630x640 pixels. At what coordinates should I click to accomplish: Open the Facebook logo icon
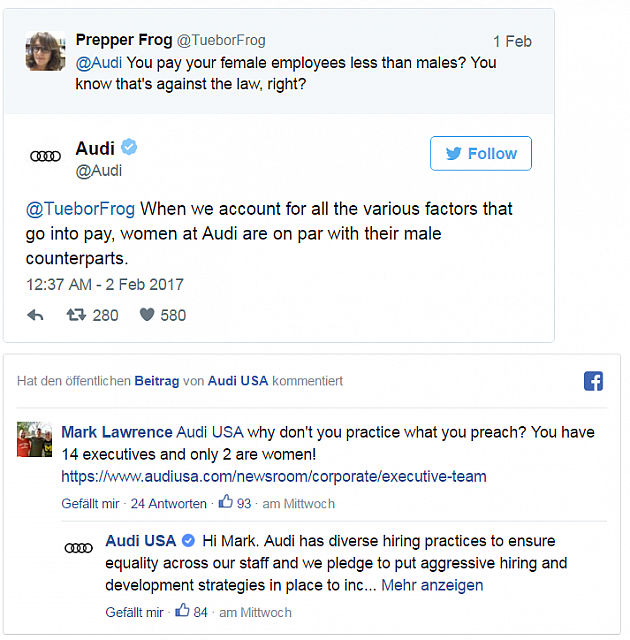click(x=593, y=381)
